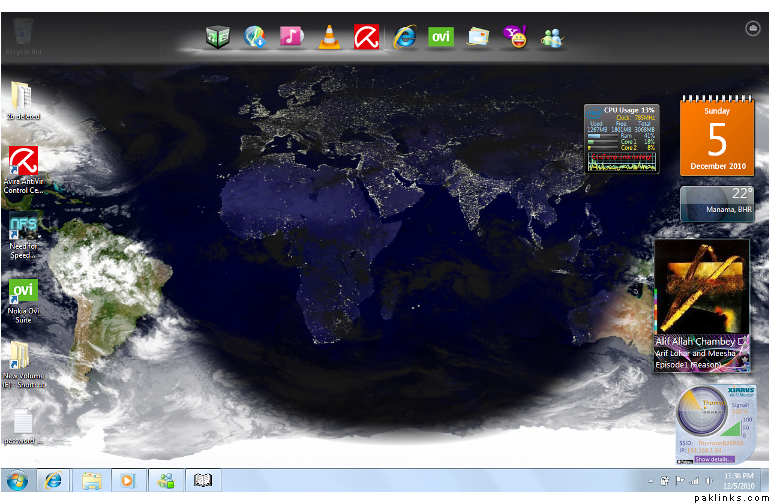Open Windows Media Player from the taskbar

(x=126, y=480)
